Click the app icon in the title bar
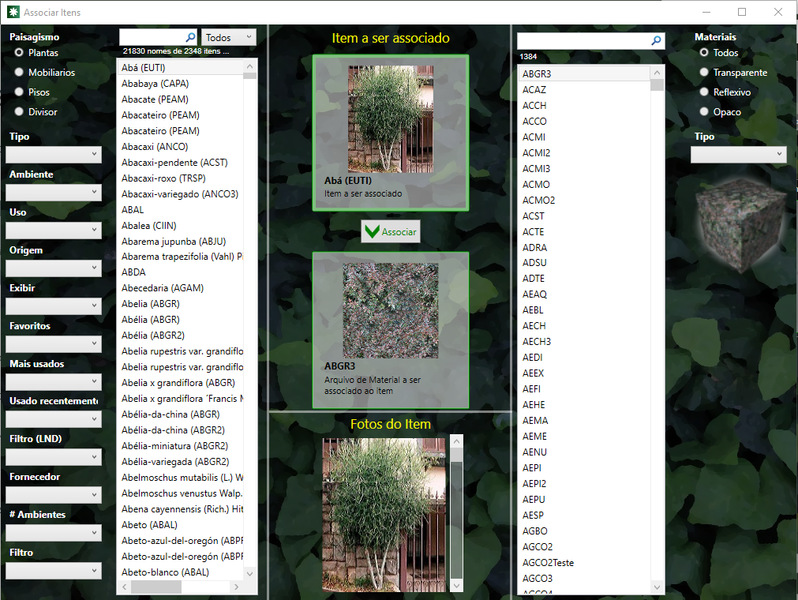This screenshot has height=600, width=798. (11, 12)
